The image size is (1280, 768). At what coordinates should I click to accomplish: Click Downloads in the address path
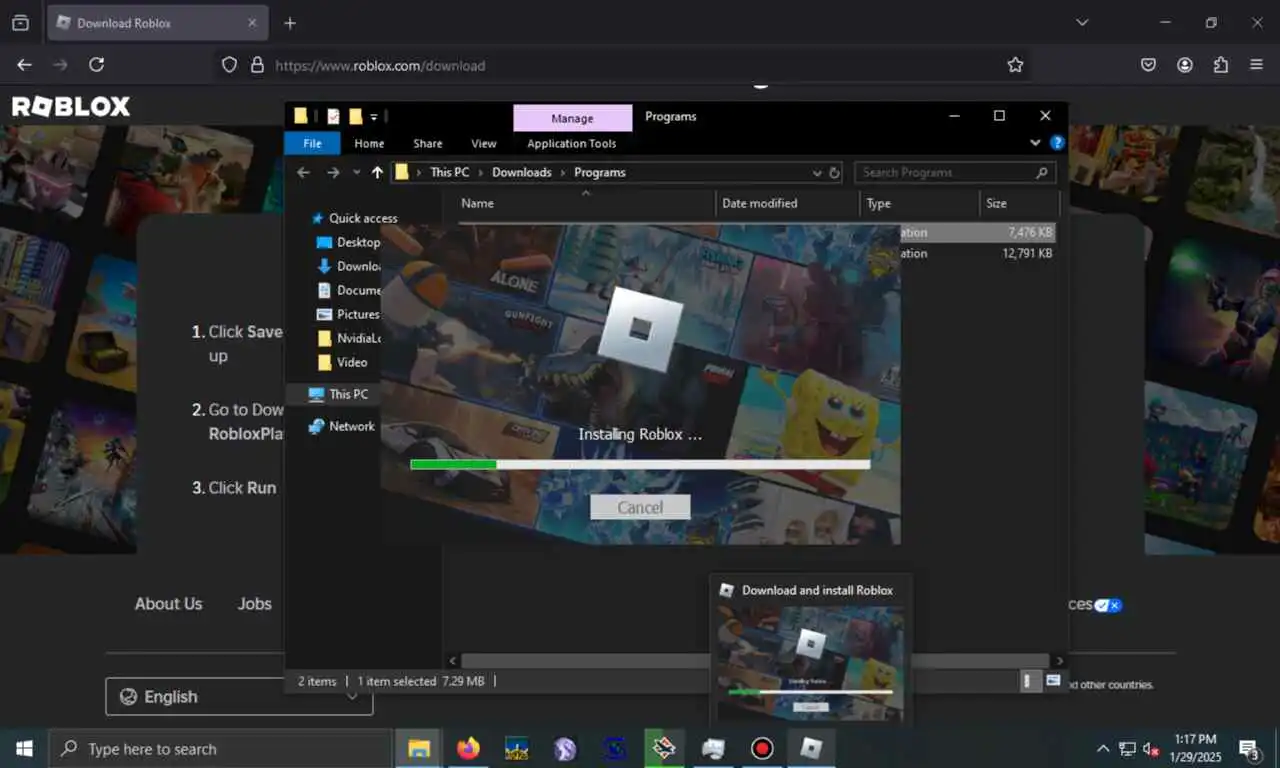521,172
